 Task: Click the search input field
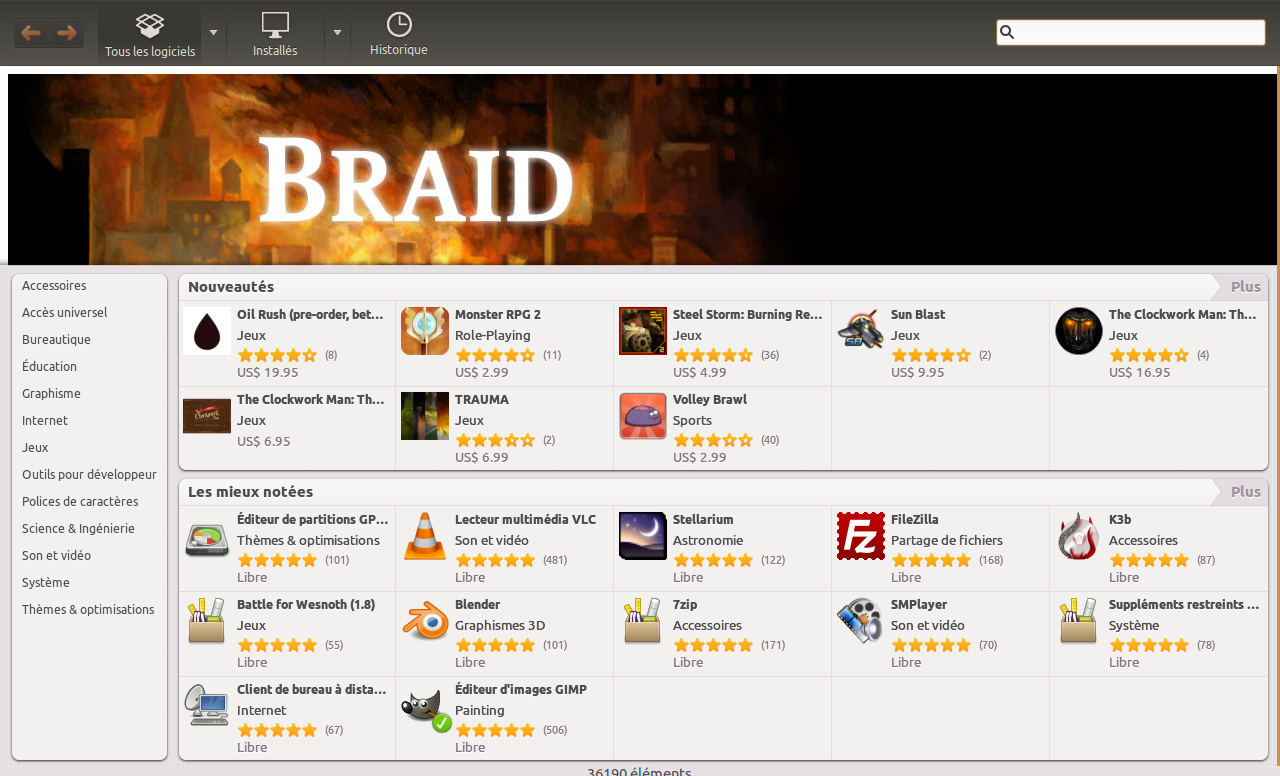(x=1131, y=32)
